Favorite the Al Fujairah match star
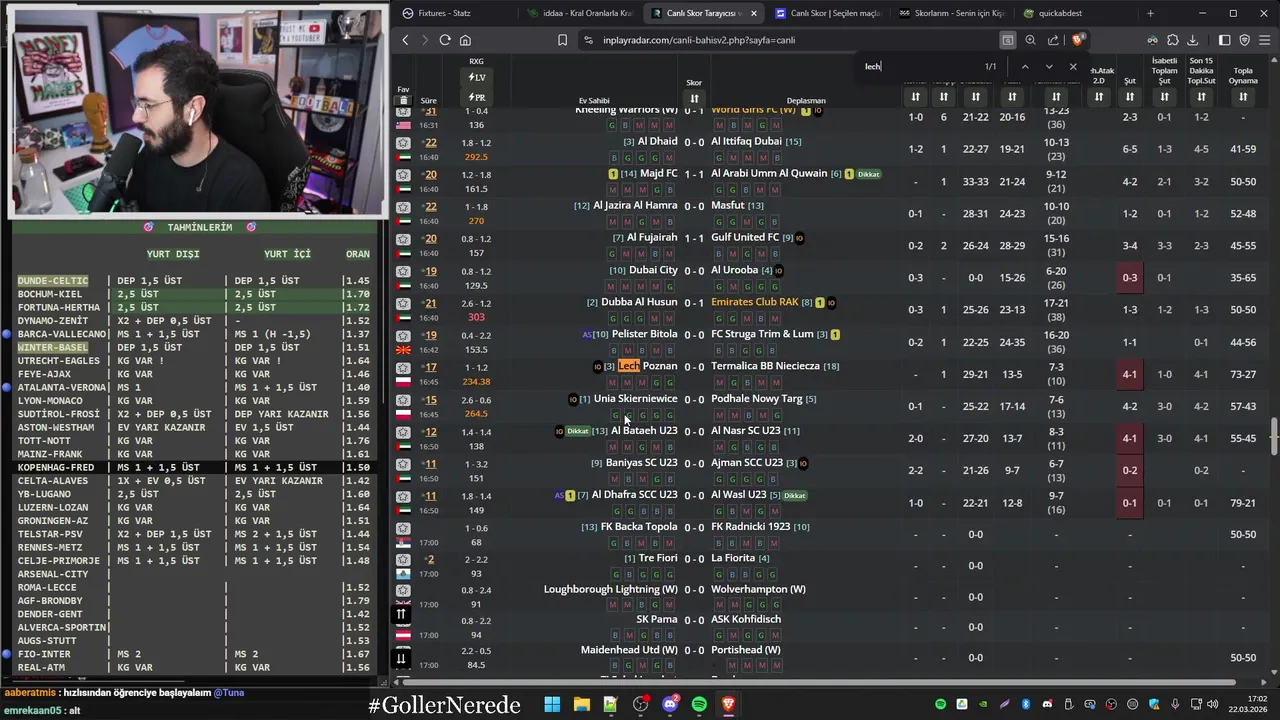The height and width of the screenshot is (720, 1280). coord(403,239)
